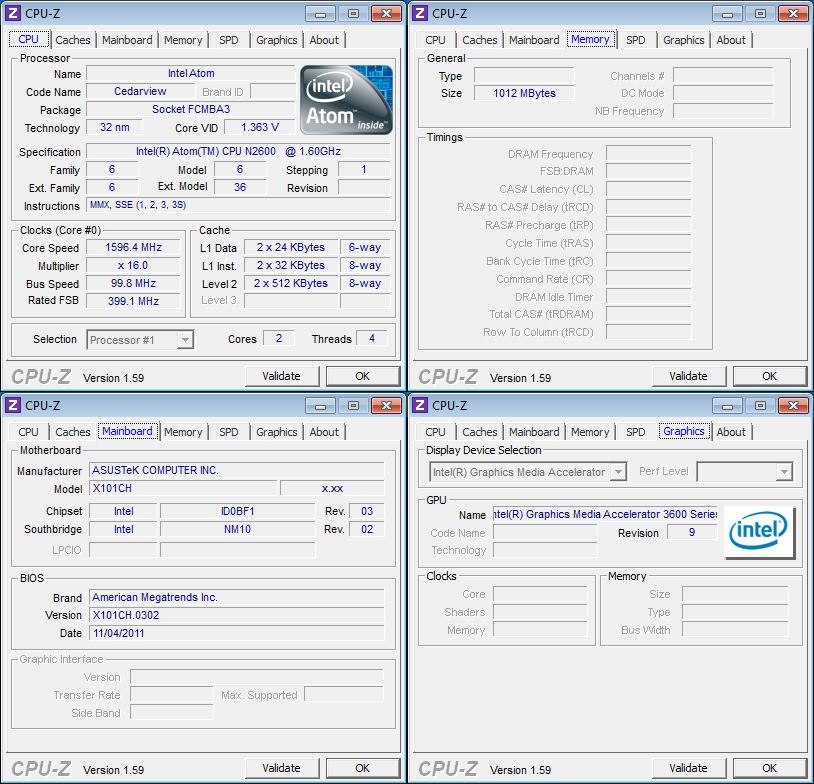Close the top-right Memory window
The height and width of the screenshot is (784, 814).
tap(793, 14)
